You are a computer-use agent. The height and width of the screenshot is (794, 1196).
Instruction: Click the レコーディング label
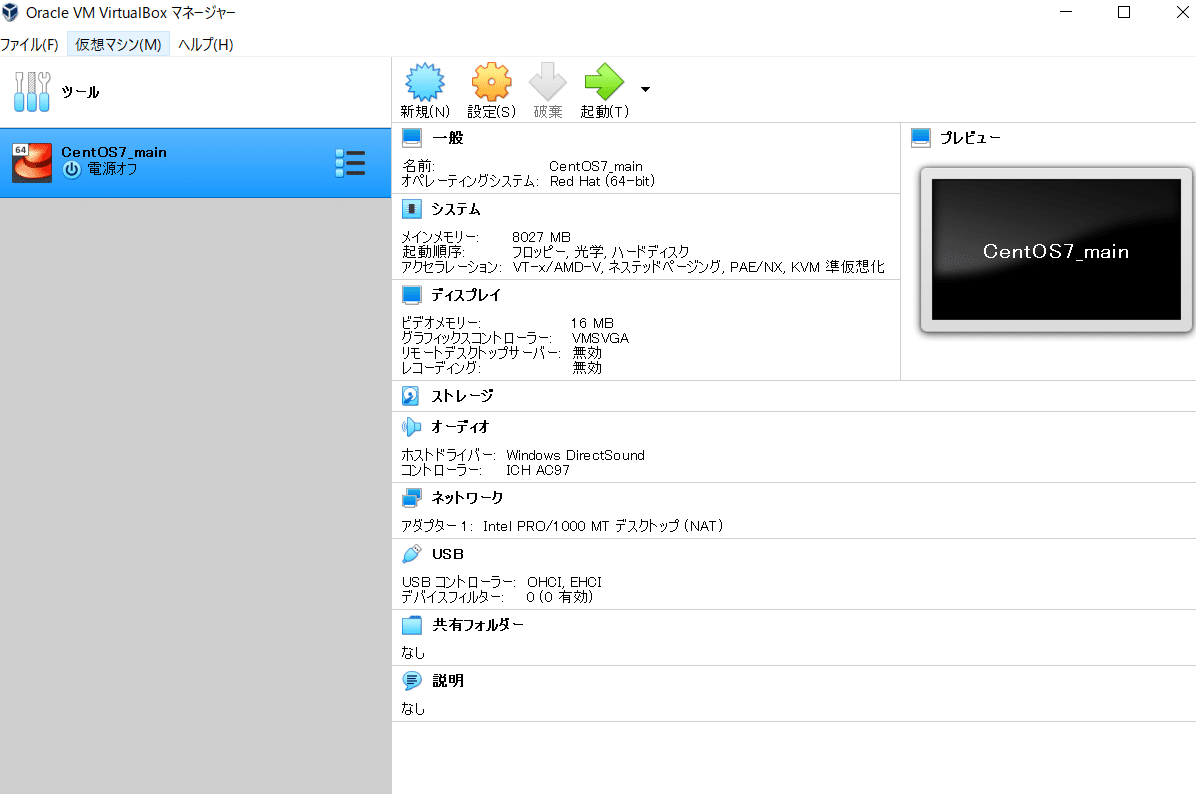[x=441, y=368]
